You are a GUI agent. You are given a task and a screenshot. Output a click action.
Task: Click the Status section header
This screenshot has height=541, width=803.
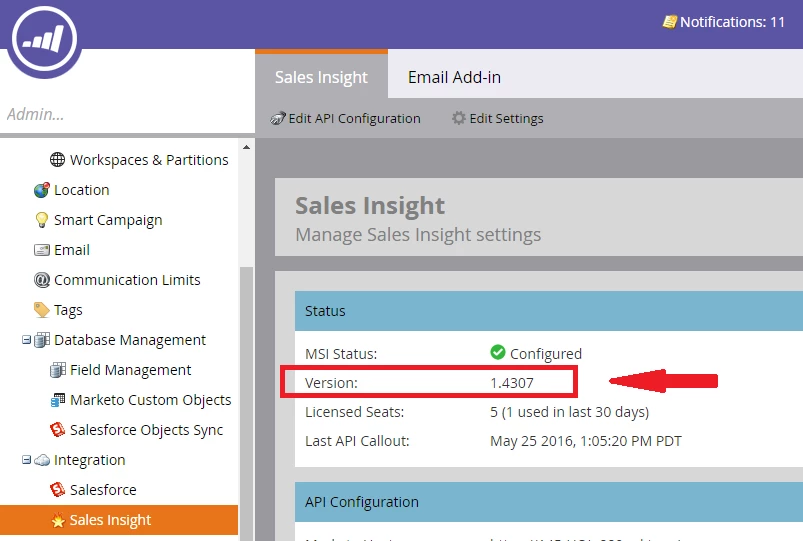[x=549, y=311]
